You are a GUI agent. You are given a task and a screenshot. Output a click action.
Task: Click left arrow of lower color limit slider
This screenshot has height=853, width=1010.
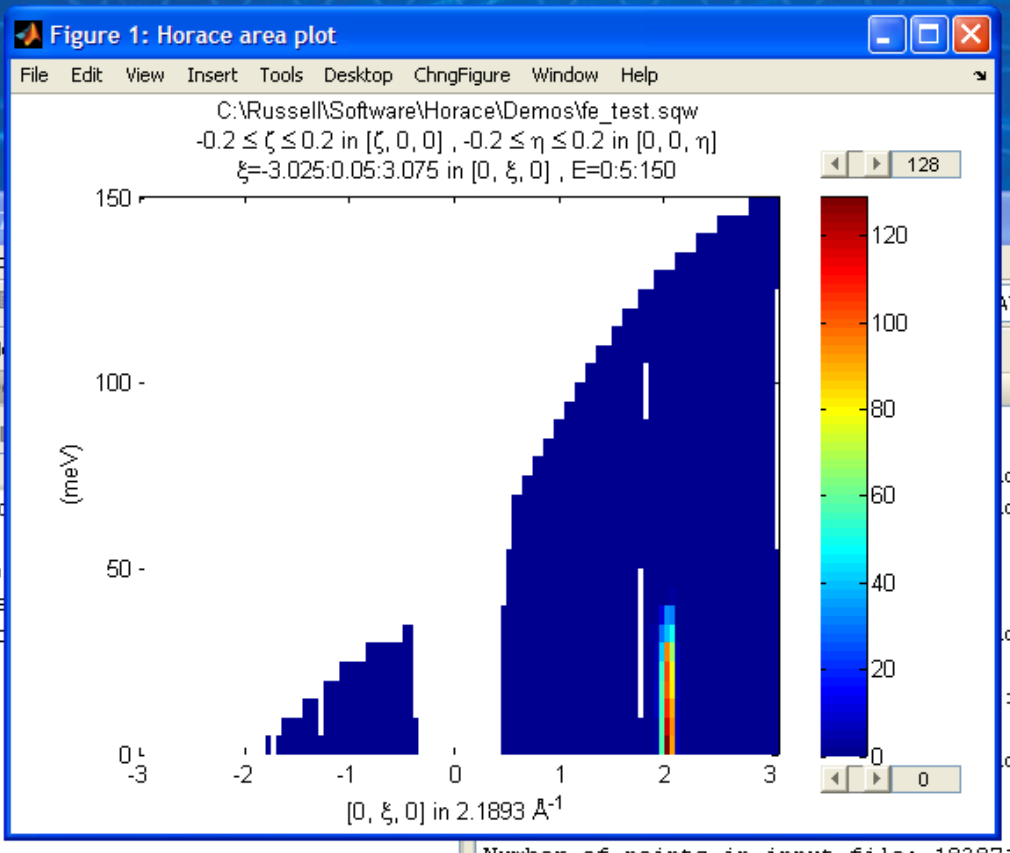pyautogui.click(x=832, y=778)
